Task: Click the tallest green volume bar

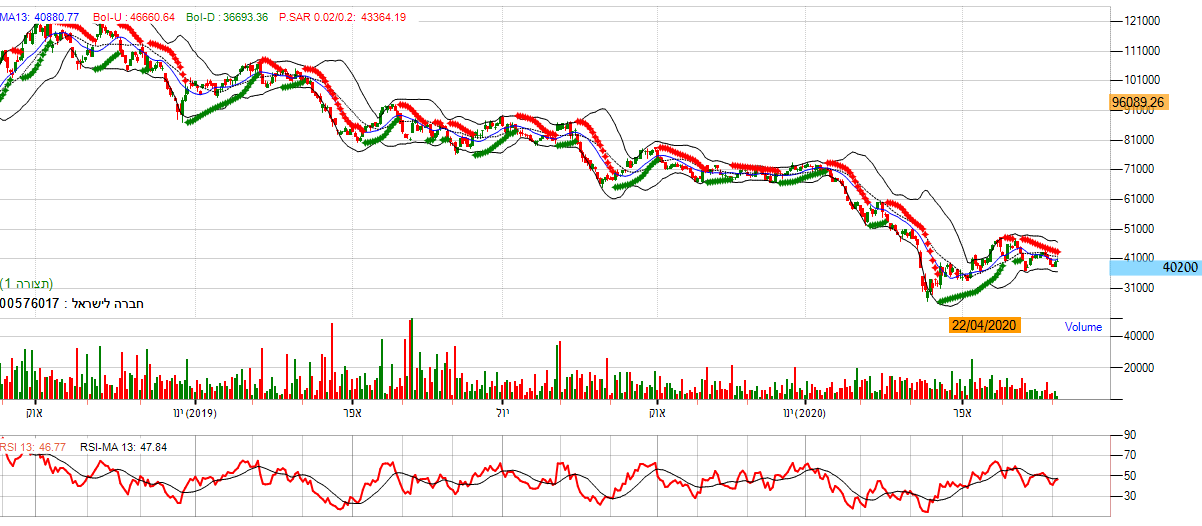Action: point(410,360)
